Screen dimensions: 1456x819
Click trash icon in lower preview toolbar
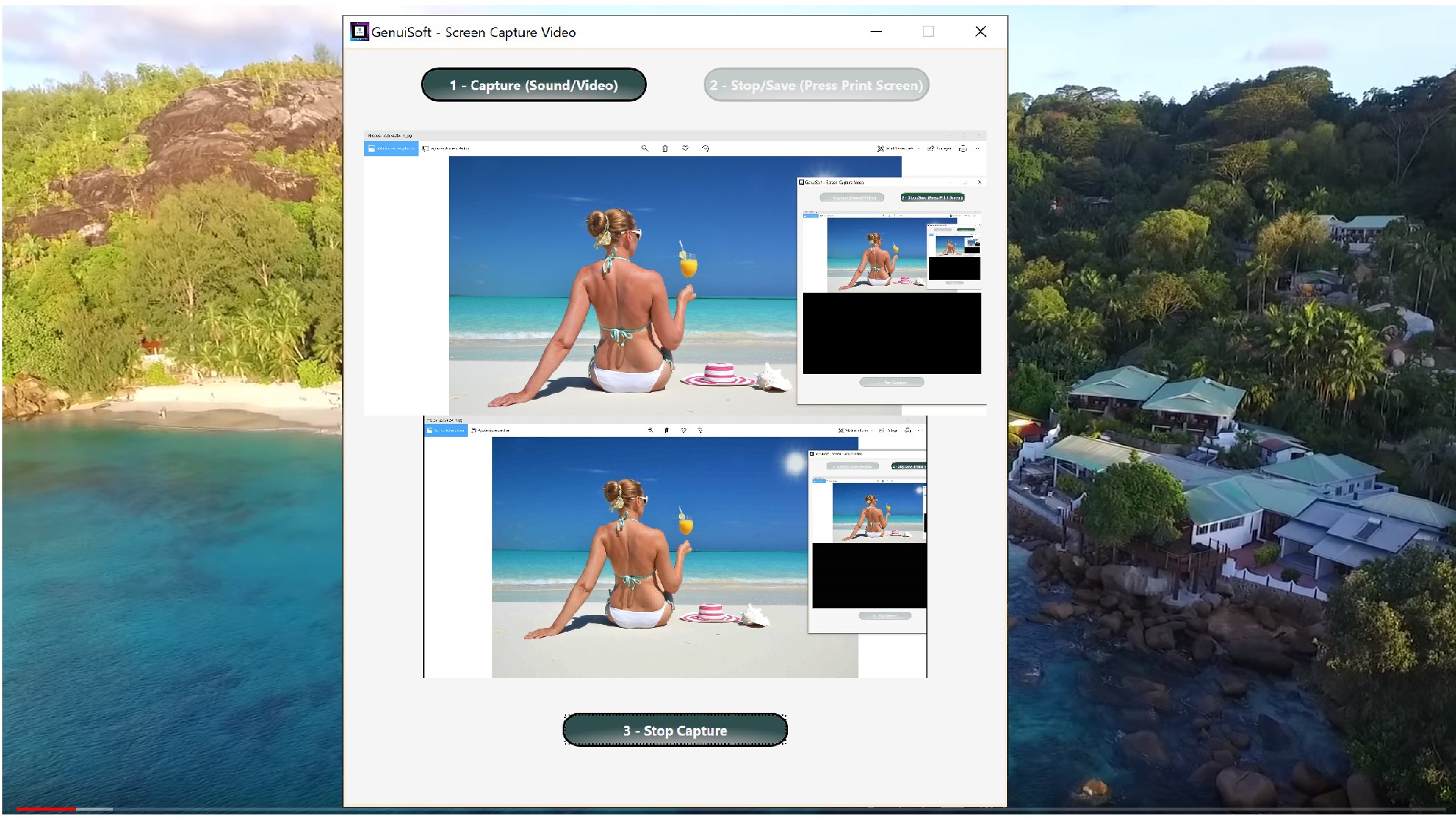[667, 430]
